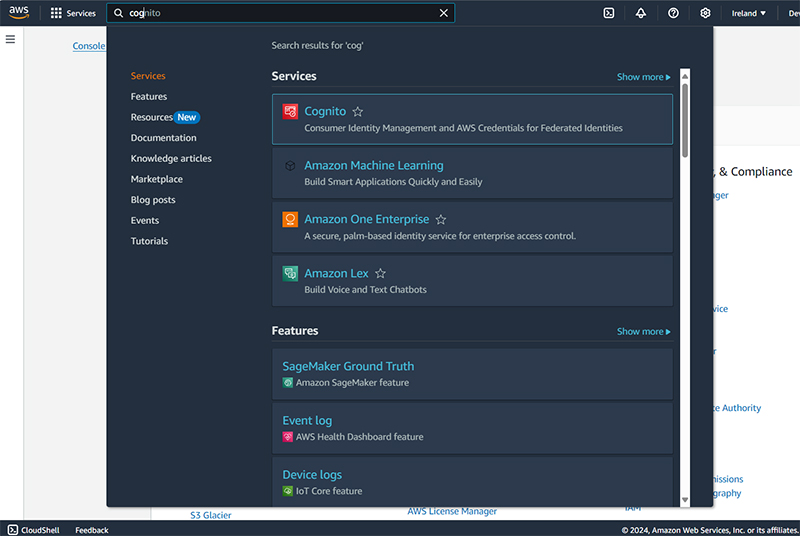Open the S3 Glacier link
Viewport: 800px width, 536px height.
[x=211, y=515]
